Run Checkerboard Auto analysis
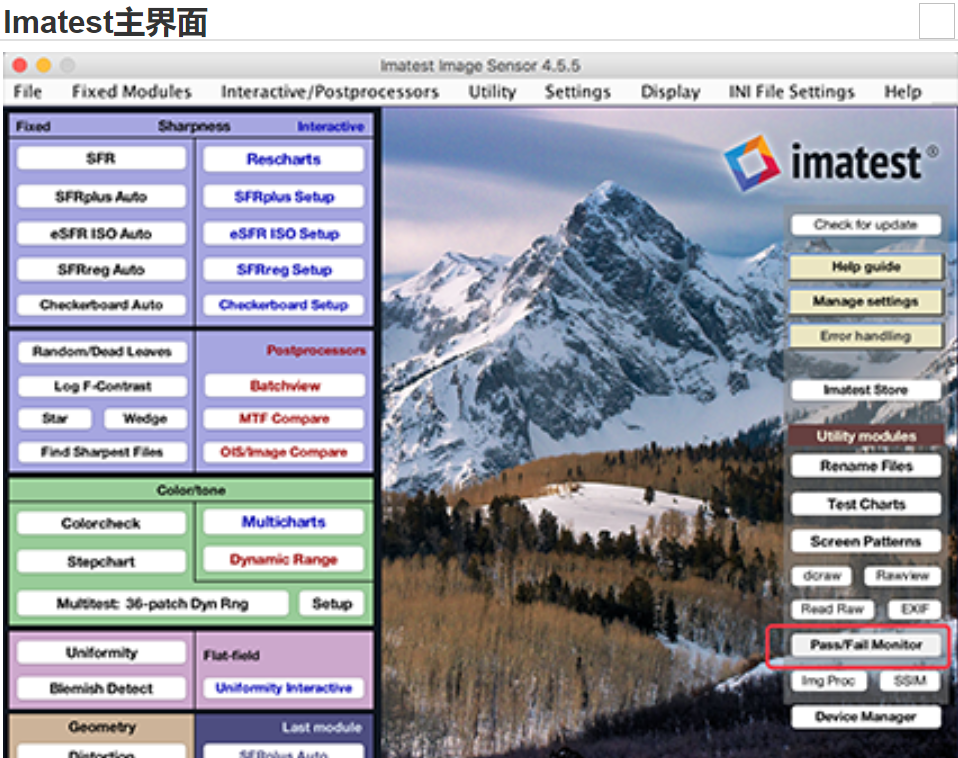The width and height of the screenshot is (958, 758). pyautogui.click(x=100, y=305)
